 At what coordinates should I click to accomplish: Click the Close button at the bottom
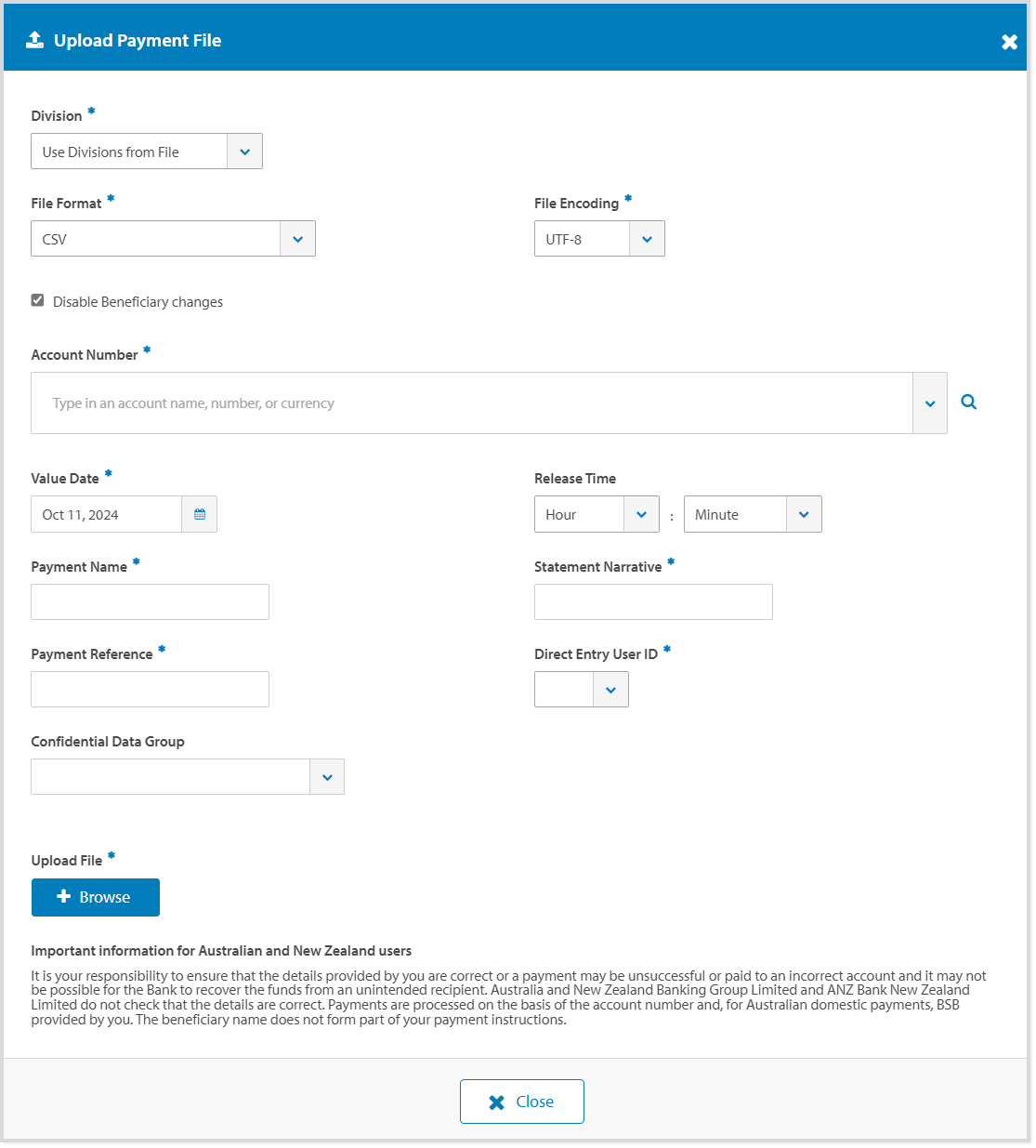coord(521,1101)
